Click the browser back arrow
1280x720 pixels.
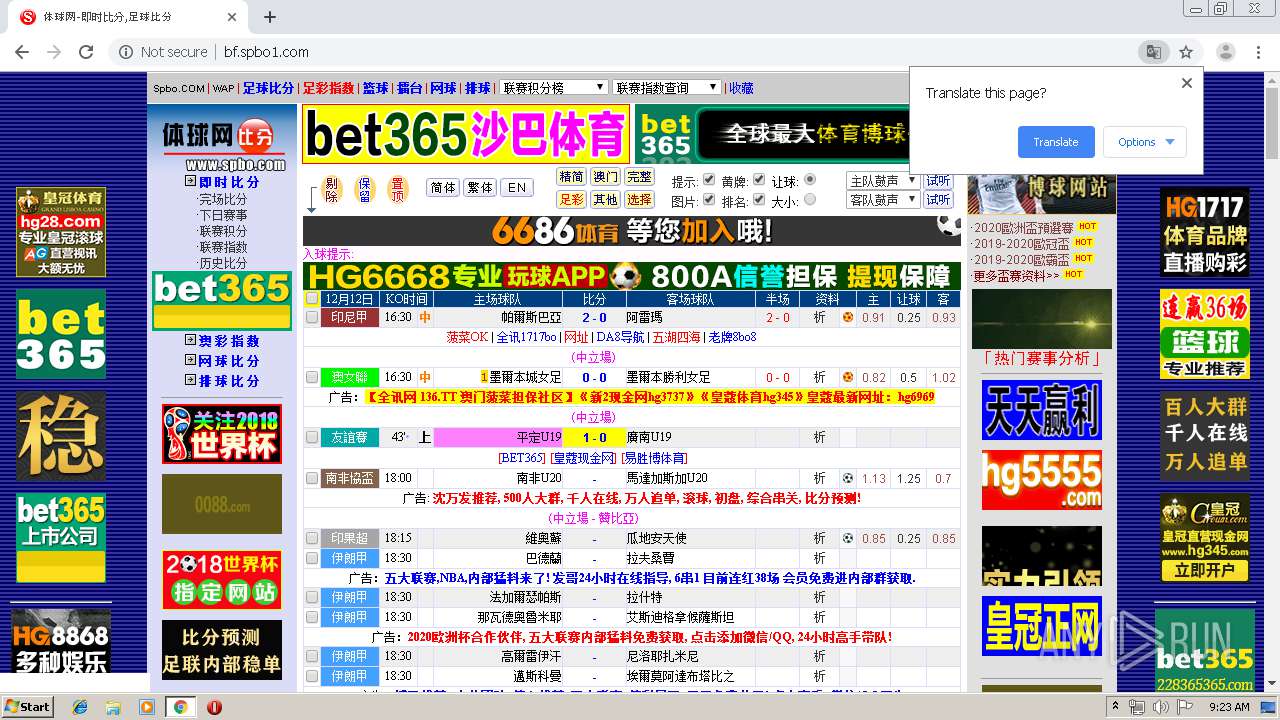pos(22,52)
